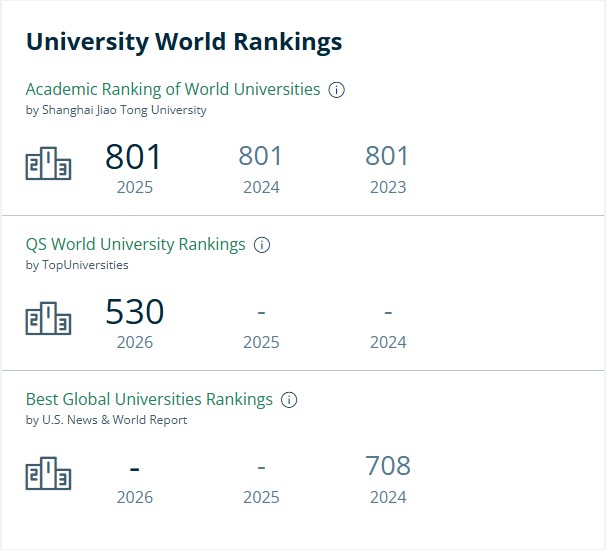Open Best Global Universities Rankings link
The height and width of the screenshot is (550, 606).
pos(149,399)
